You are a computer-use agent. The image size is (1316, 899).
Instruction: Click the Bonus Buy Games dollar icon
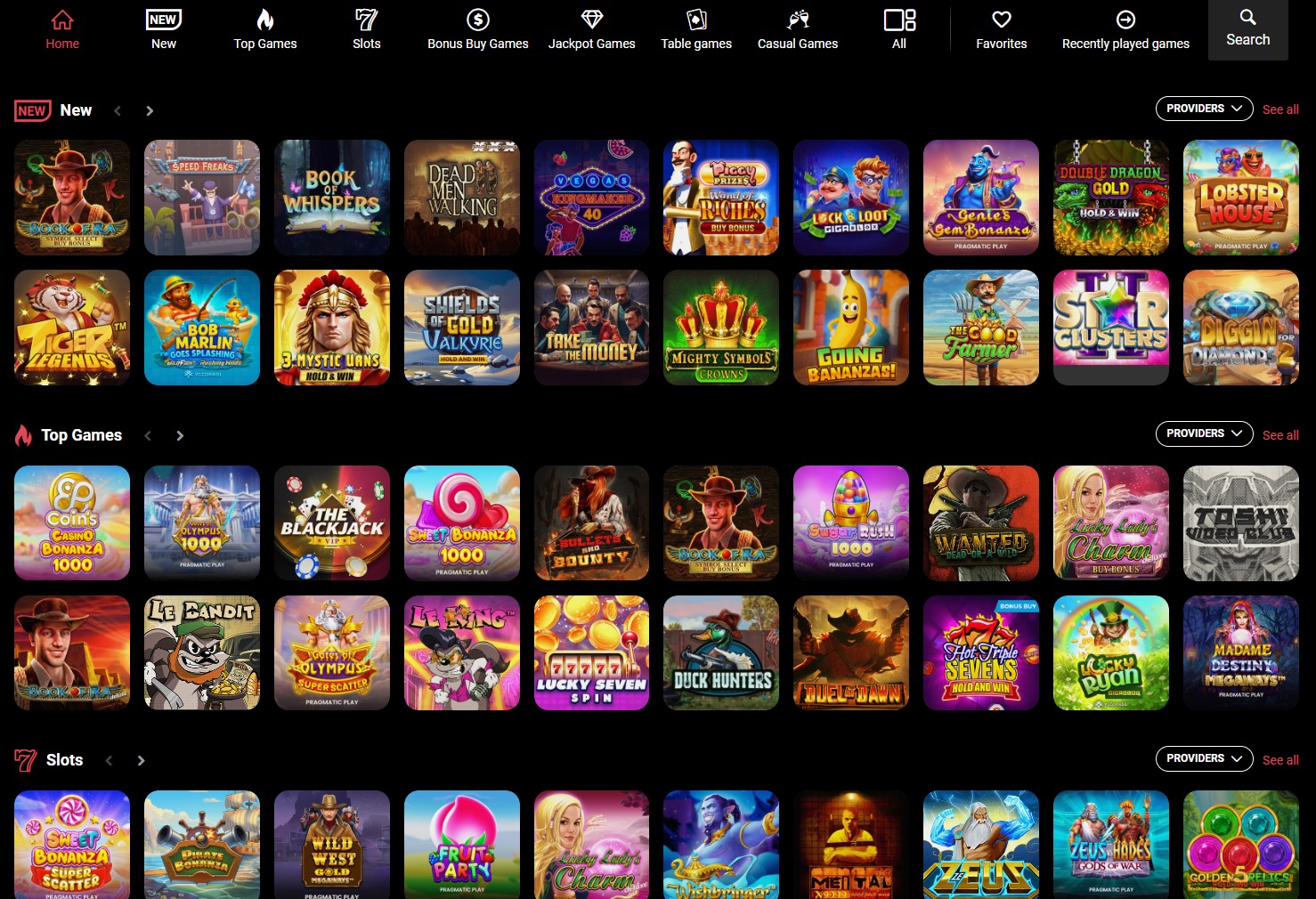tap(478, 20)
